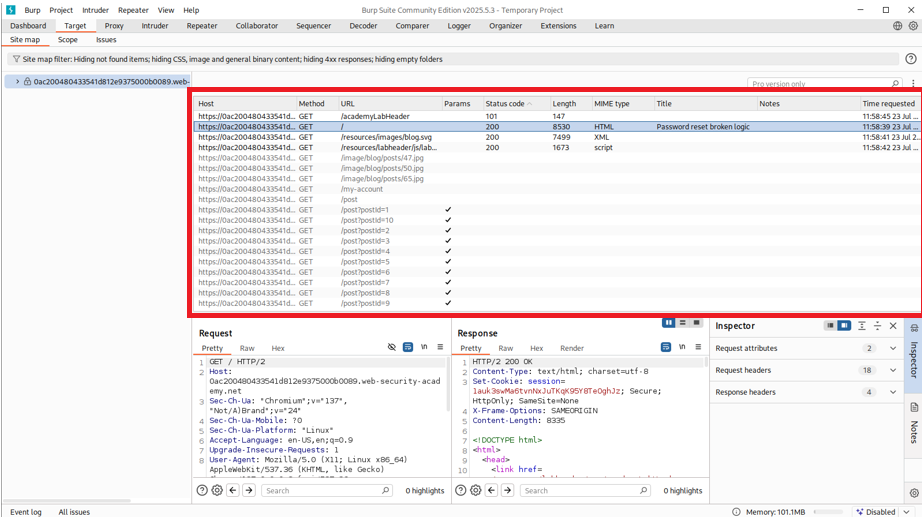Viewport: 922px width, 523px height.
Task: Open Burp settings gear at top right
Action: coord(913,26)
